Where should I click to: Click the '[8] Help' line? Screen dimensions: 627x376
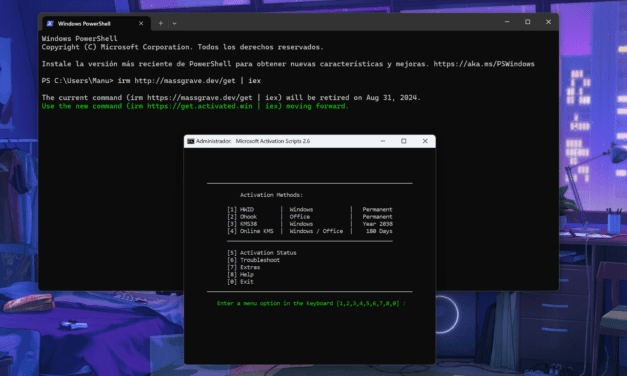pyautogui.click(x=240, y=274)
